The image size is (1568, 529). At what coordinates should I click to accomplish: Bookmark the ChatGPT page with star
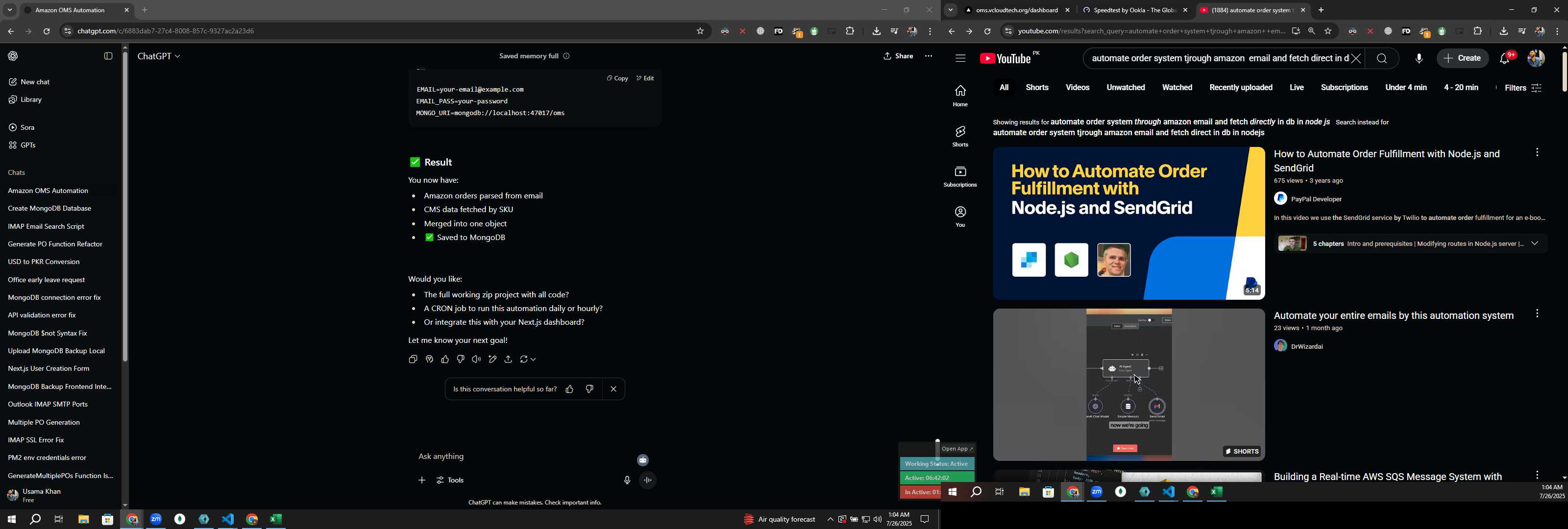(x=700, y=32)
